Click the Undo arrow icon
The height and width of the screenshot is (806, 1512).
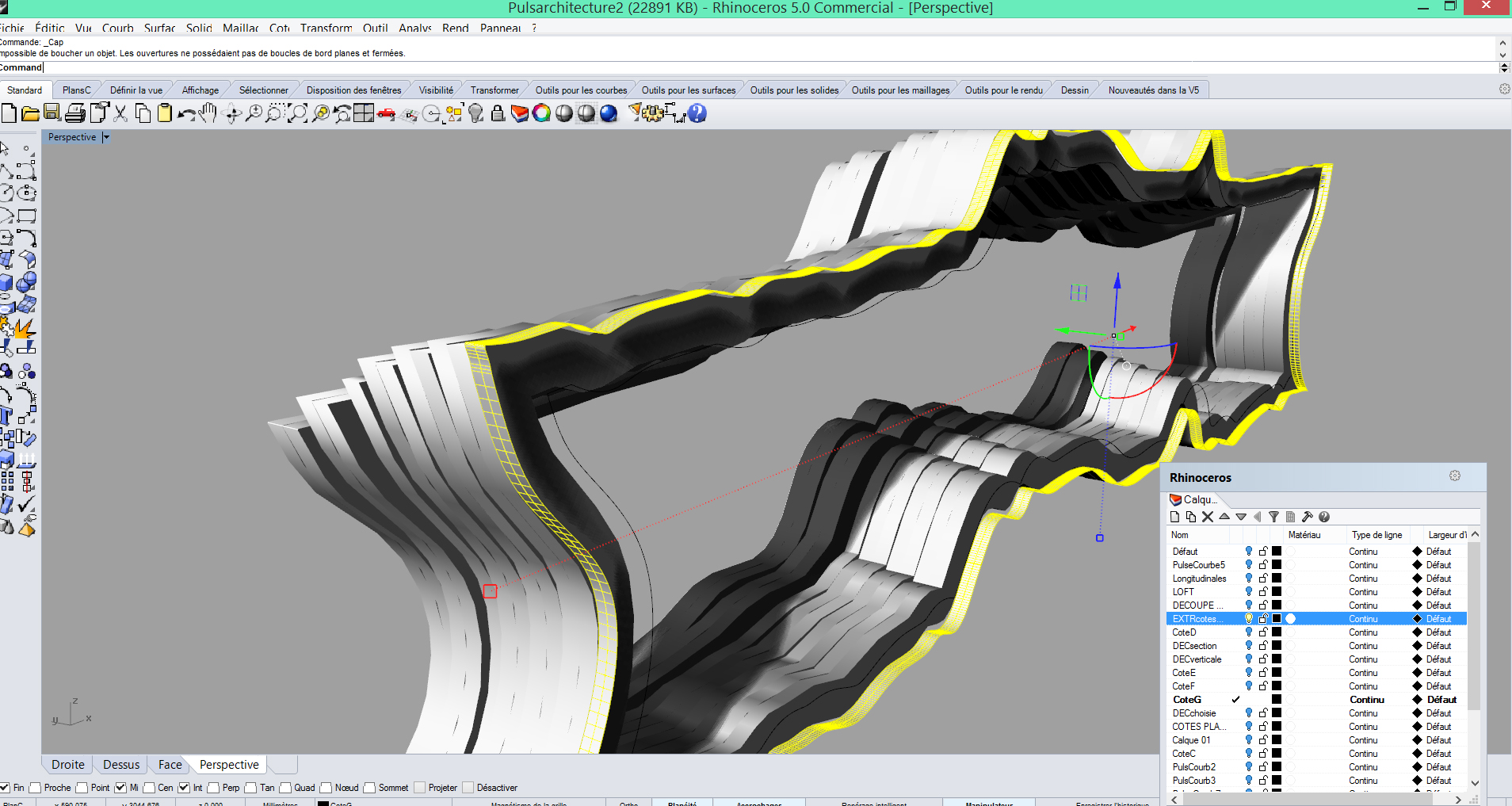tap(185, 114)
